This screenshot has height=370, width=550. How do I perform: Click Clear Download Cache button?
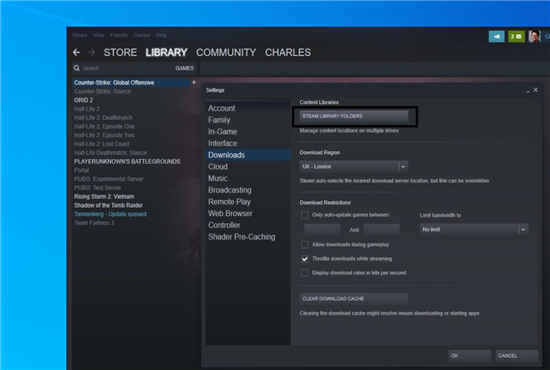click(354, 299)
